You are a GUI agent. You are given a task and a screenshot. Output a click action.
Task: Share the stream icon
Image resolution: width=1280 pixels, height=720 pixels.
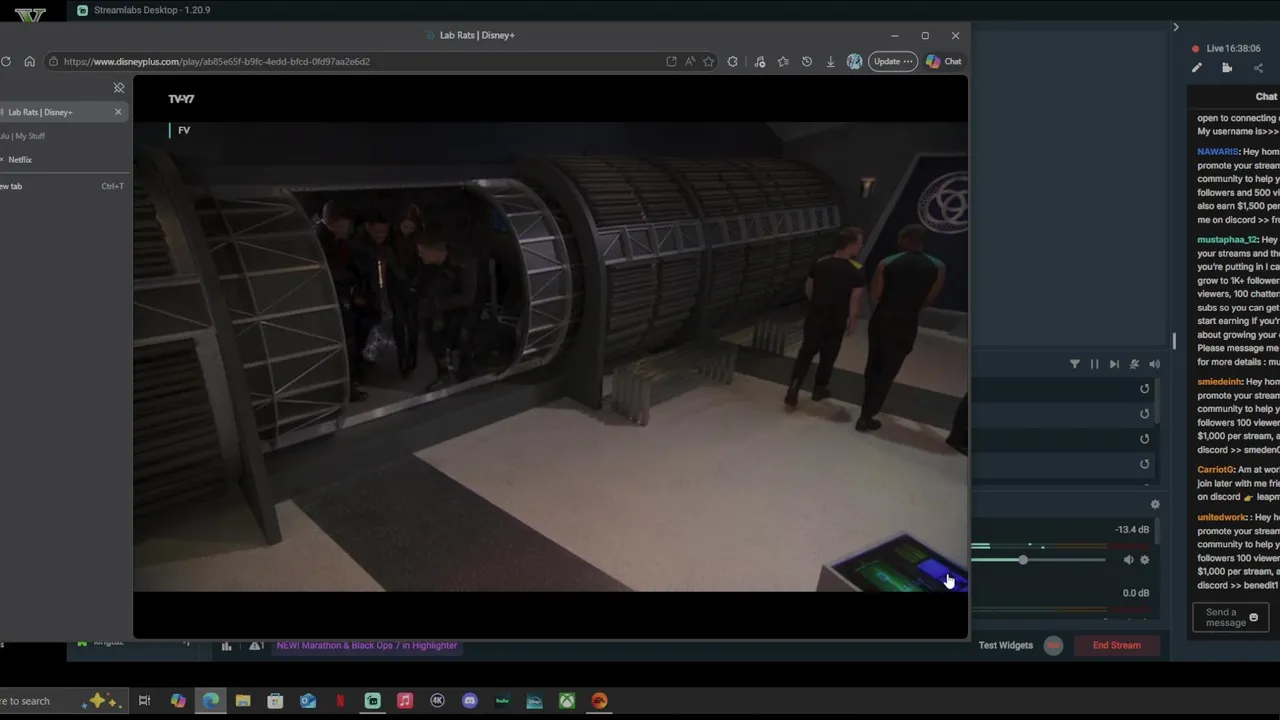(1258, 68)
